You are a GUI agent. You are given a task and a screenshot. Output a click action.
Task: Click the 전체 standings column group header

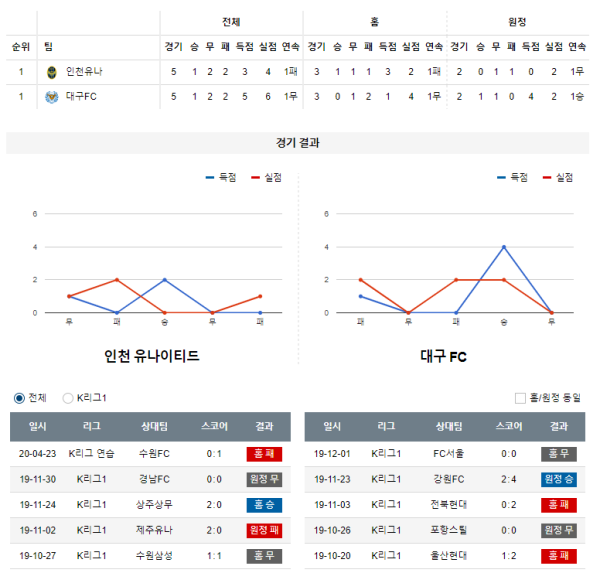[x=232, y=22]
